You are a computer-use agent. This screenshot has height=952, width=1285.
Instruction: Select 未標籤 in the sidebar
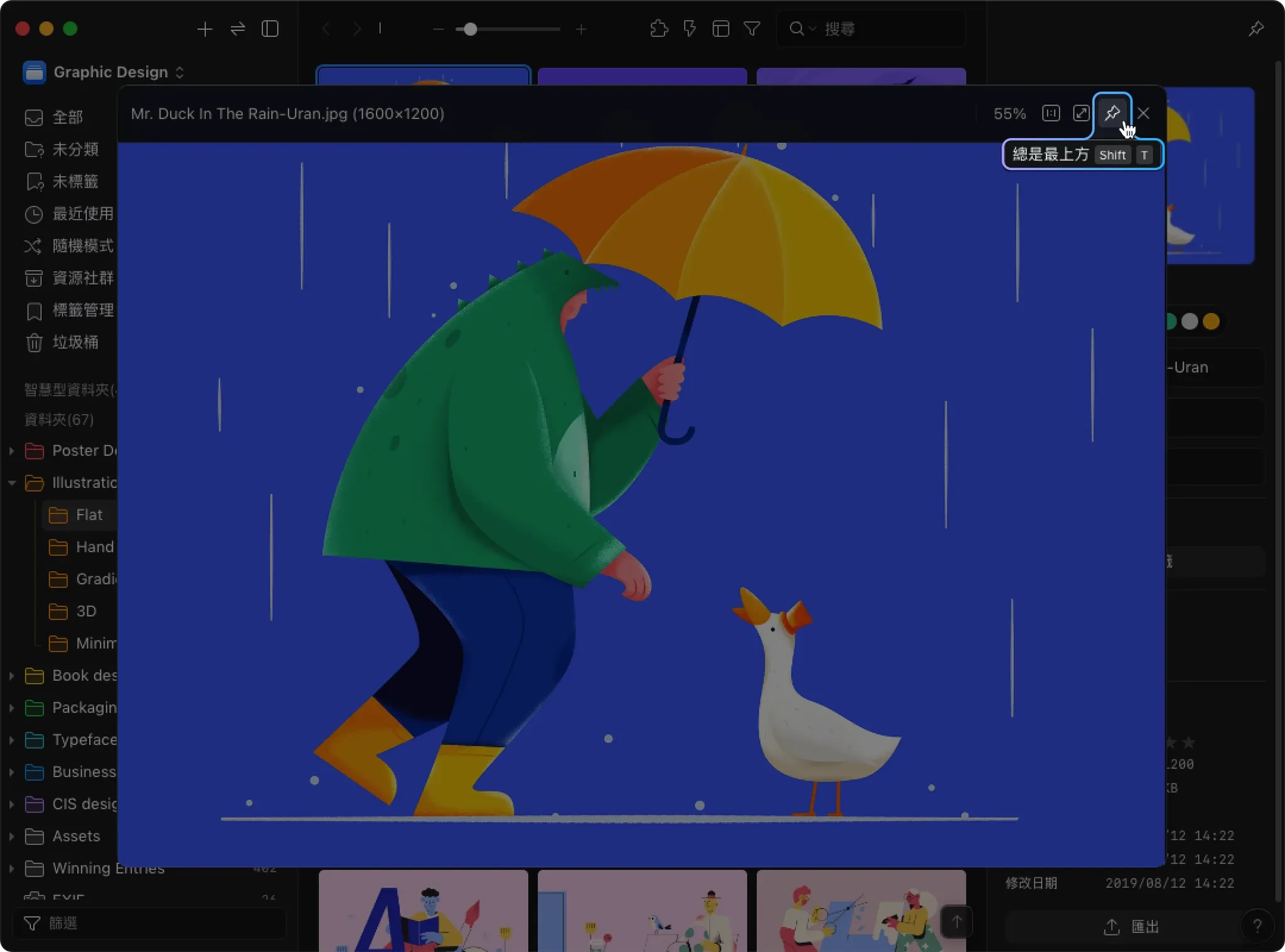point(75,181)
